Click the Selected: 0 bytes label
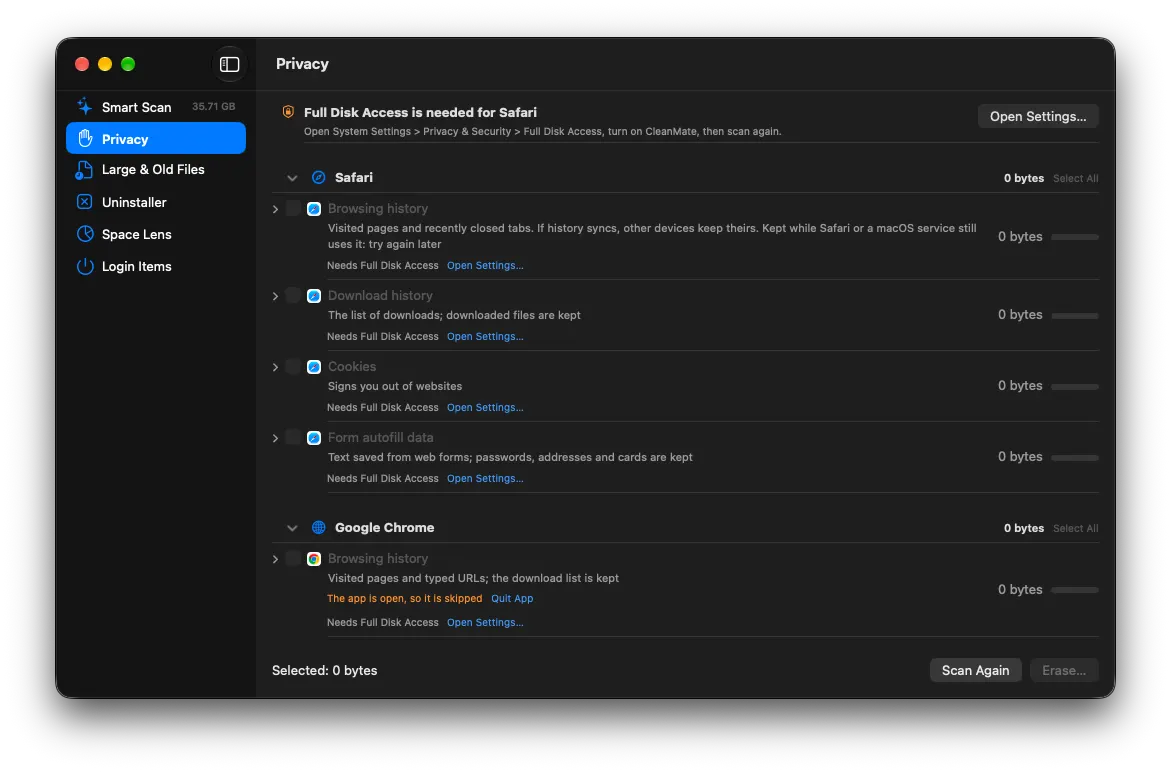The image size is (1171, 772). point(324,670)
